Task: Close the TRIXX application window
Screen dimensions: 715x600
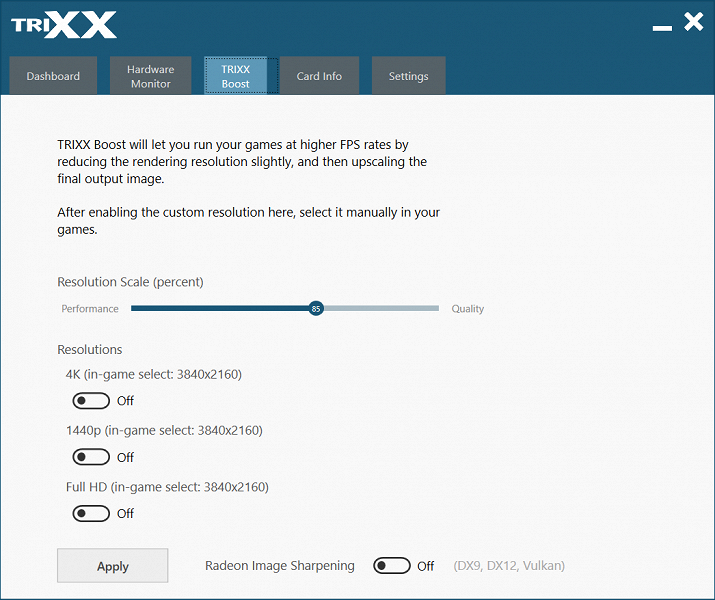Action: 694,21
